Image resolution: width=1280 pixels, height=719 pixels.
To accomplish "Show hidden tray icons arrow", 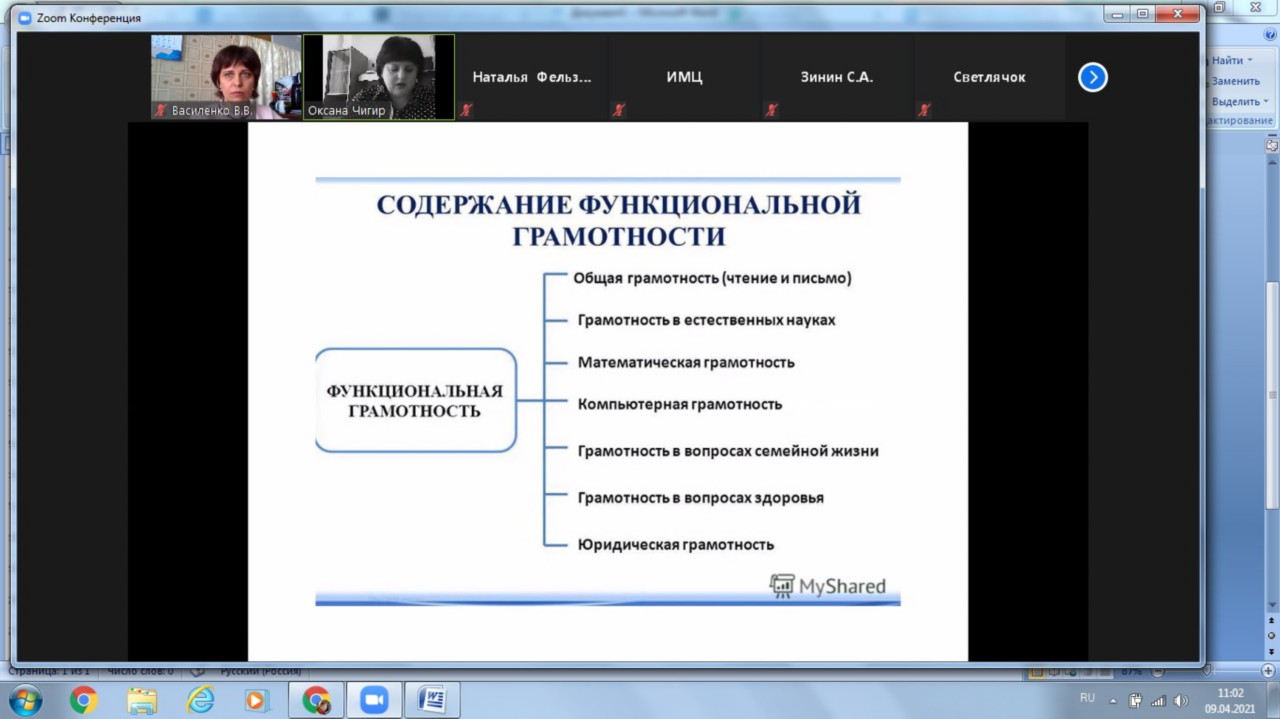I will pos(1112,700).
